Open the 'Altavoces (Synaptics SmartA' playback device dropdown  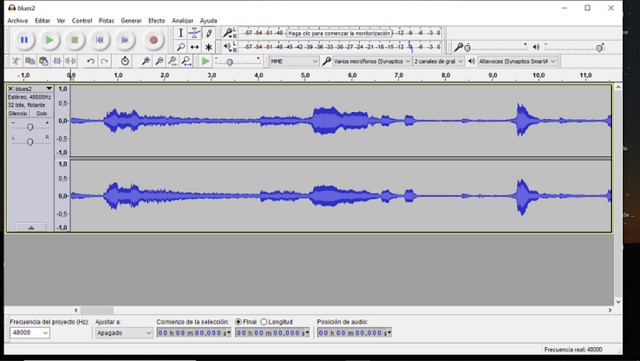pyautogui.click(x=517, y=61)
